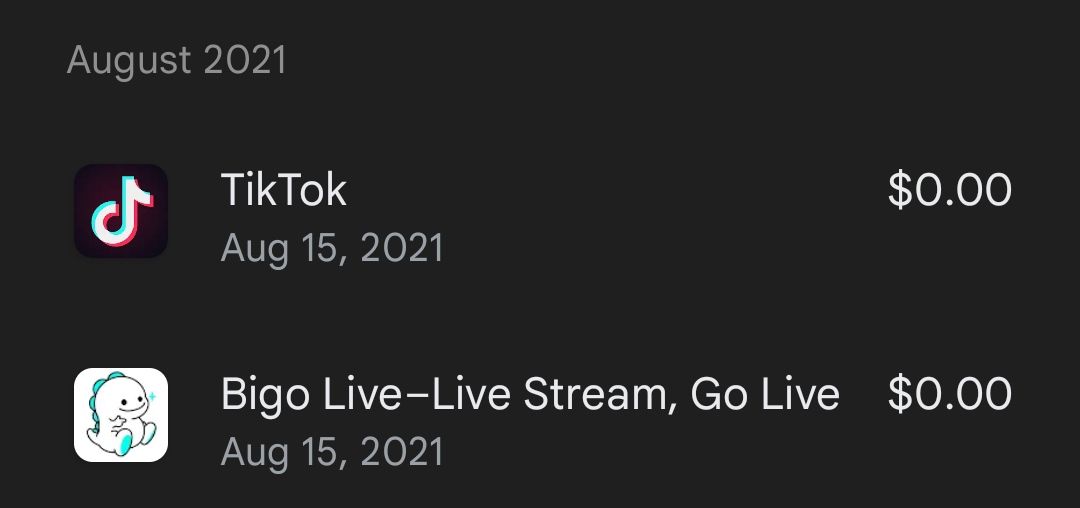1080x508 pixels.
Task: Tap the Bigo Live dinosaur icon
Action: [121, 415]
